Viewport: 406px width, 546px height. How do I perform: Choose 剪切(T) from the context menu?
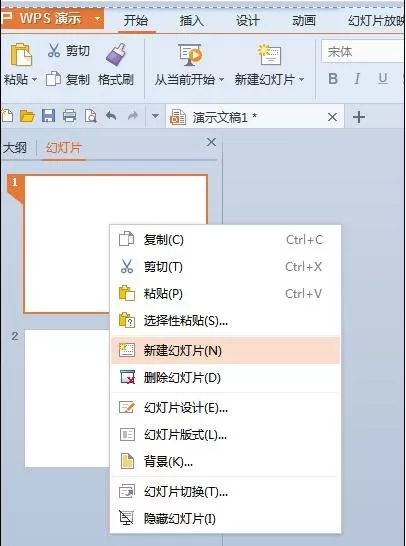click(x=225, y=267)
